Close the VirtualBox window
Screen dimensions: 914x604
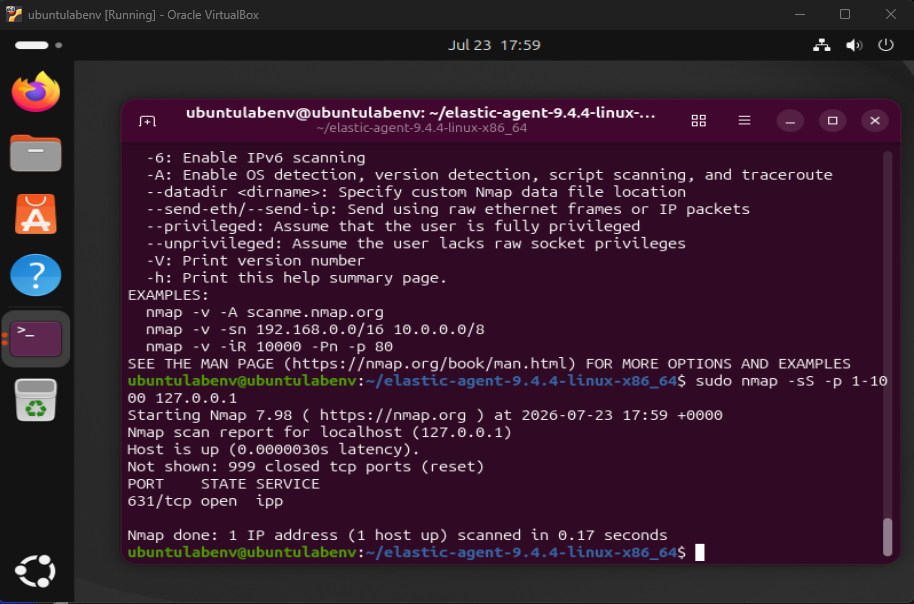coord(890,15)
